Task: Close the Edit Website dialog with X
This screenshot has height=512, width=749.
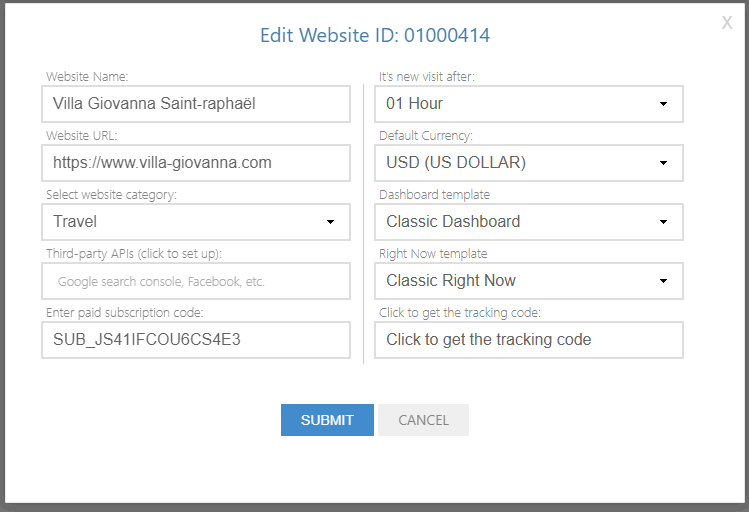Action: pos(727,22)
